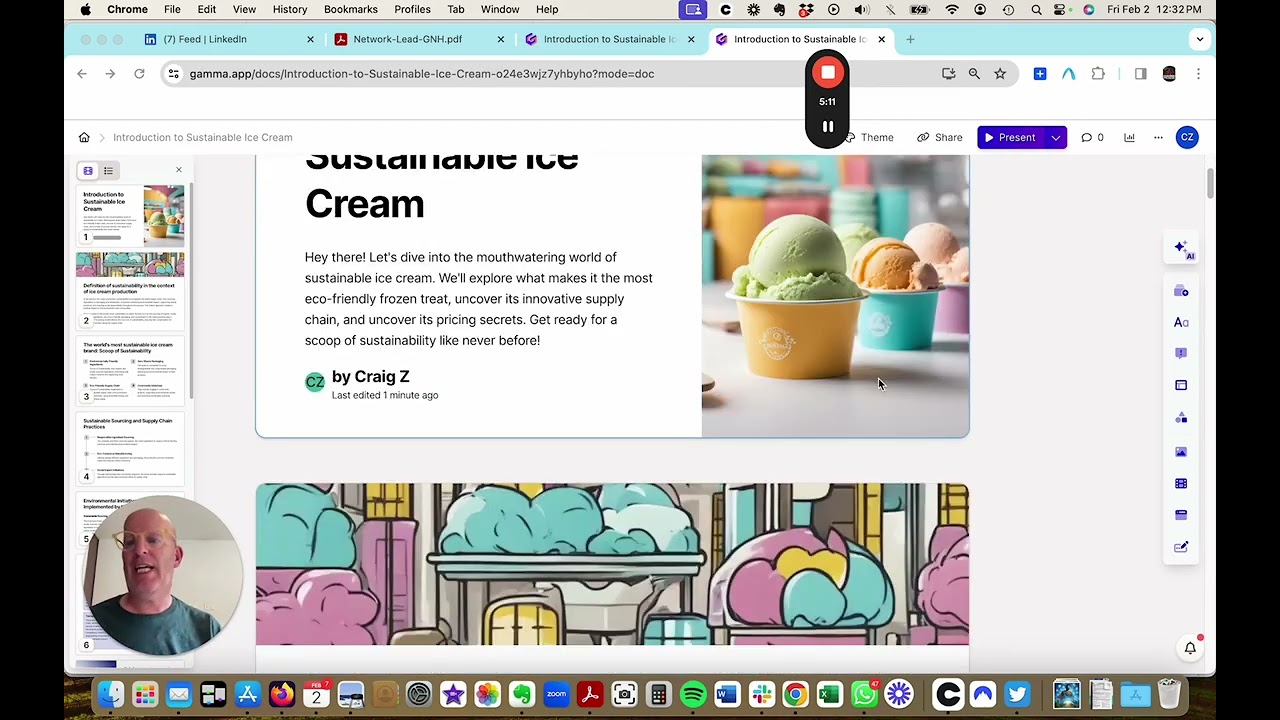This screenshot has width=1280, height=720.
Task: Open callout blocks icon in sidebar
Action: [x=1181, y=353]
